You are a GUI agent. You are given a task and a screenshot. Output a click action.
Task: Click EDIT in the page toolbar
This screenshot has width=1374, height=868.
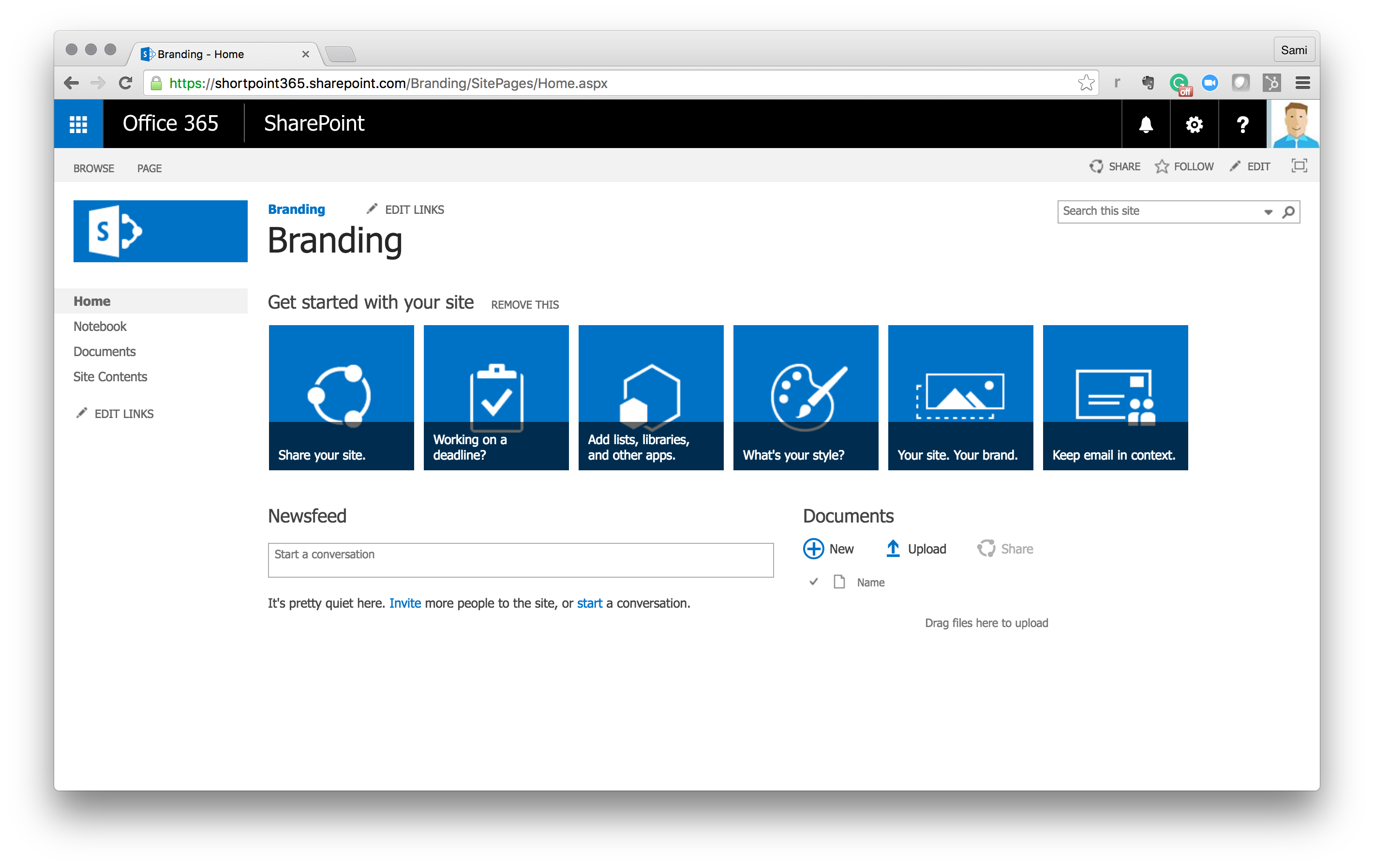click(1249, 166)
